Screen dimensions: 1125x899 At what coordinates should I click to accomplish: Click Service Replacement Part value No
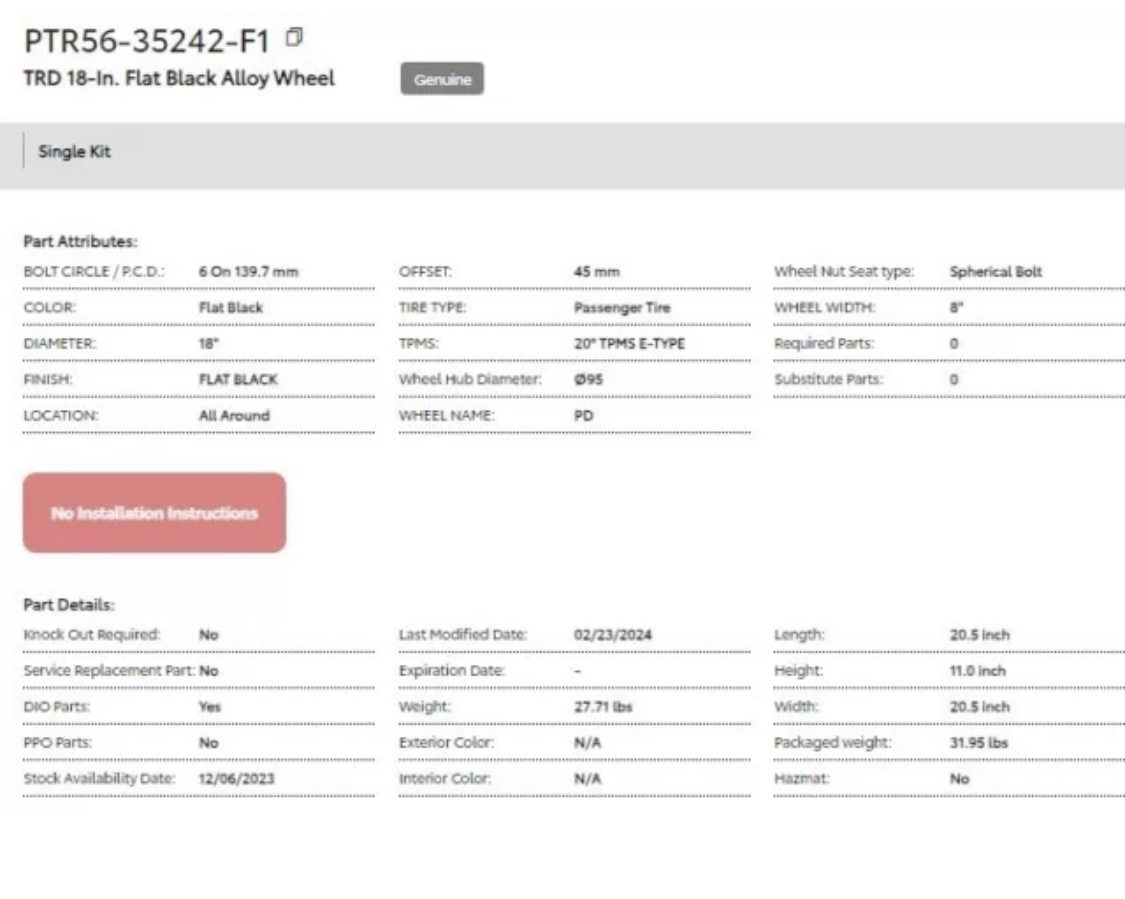click(208, 671)
